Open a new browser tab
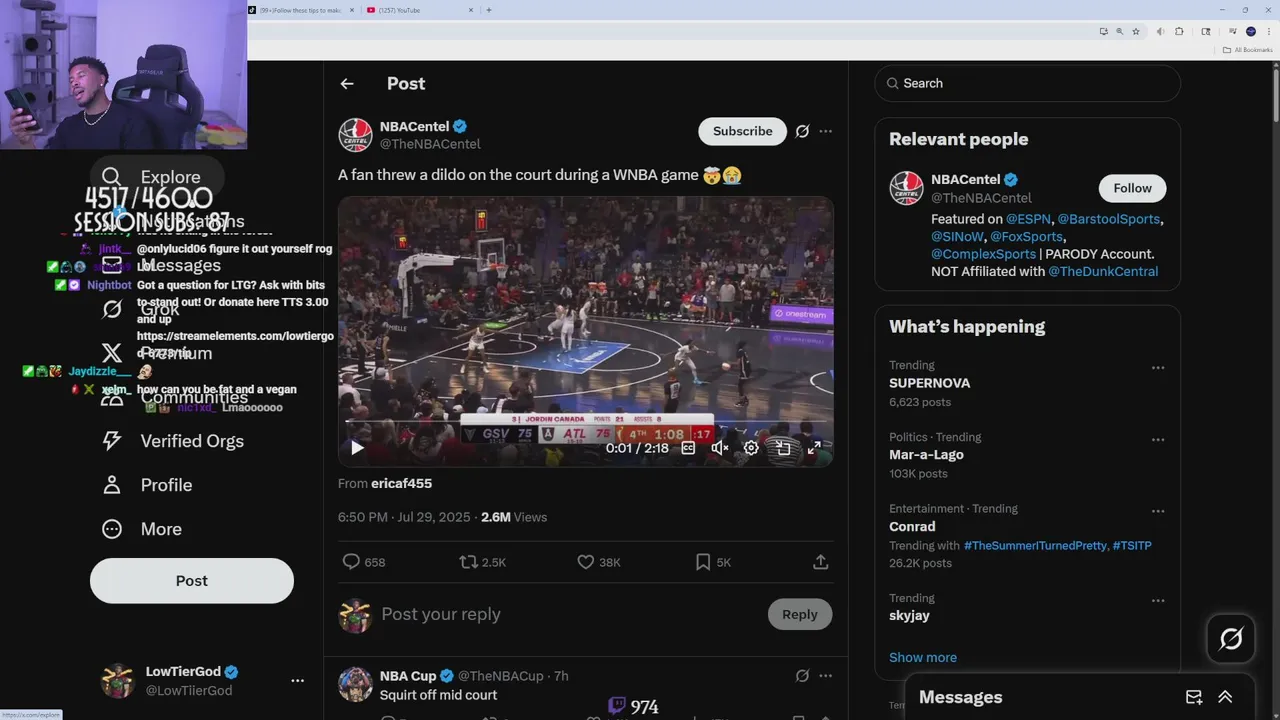This screenshot has width=1280, height=720. pyautogui.click(x=489, y=10)
